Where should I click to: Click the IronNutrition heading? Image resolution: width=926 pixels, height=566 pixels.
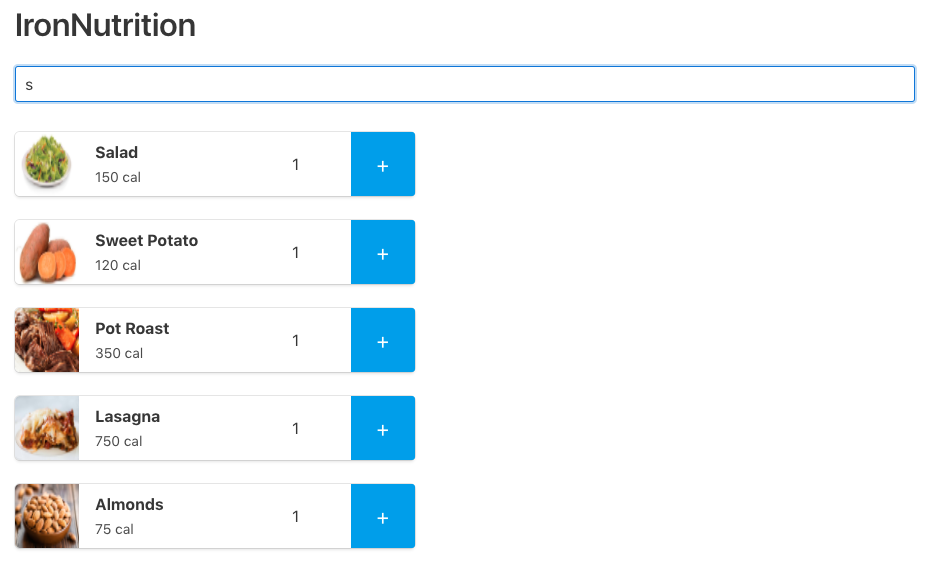click(105, 26)
